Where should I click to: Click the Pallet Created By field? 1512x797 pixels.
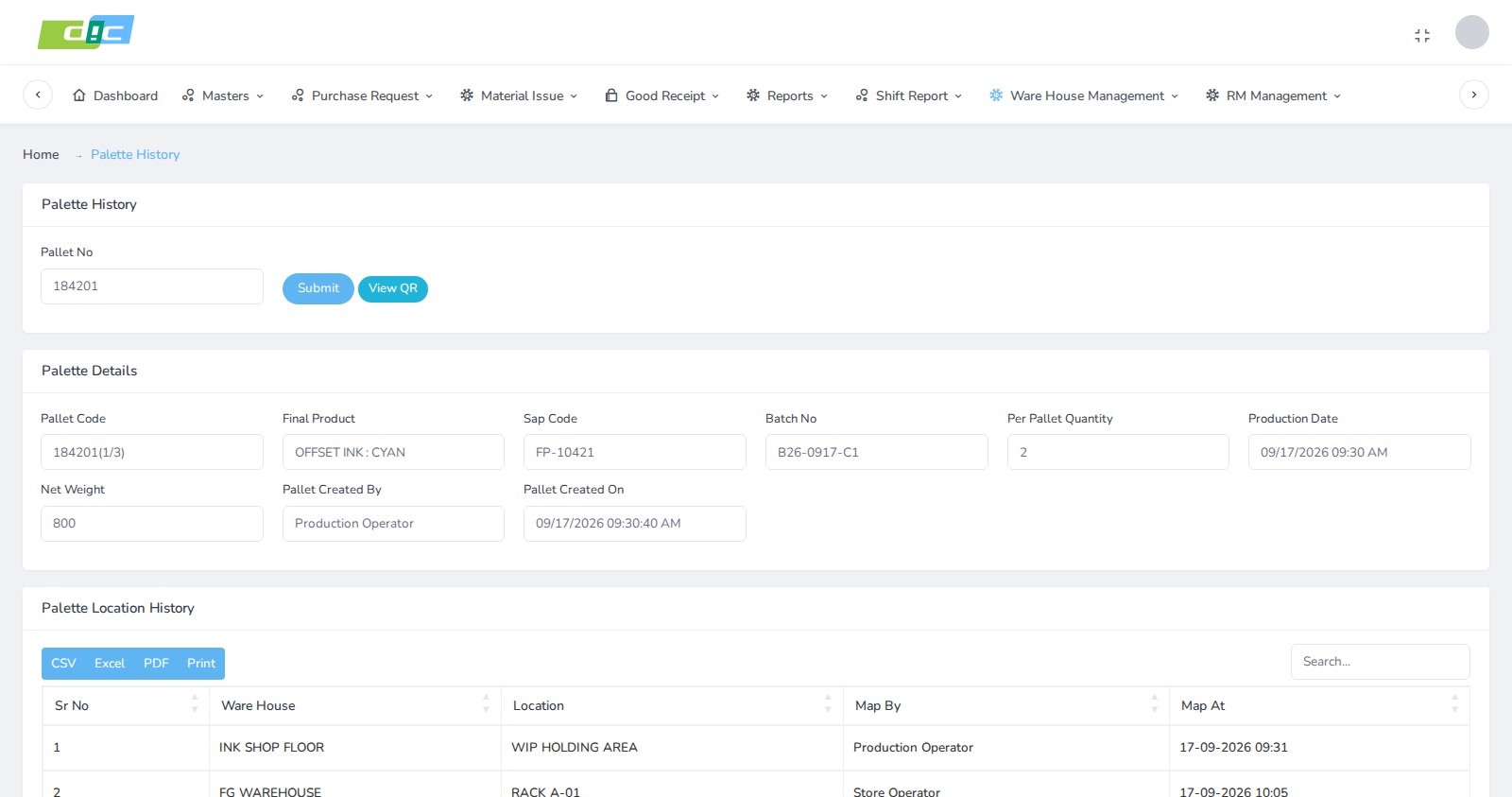[x=393, y=524]
